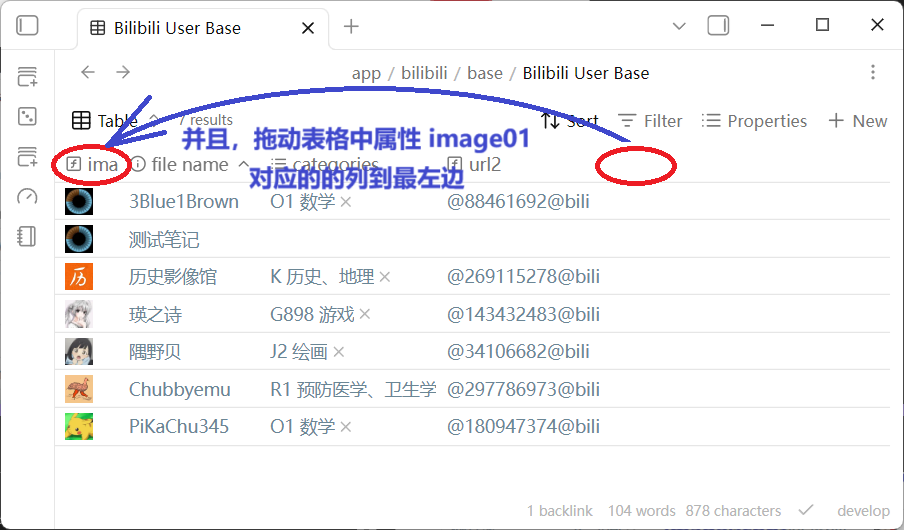Click the PiKaChu345 avatar thumbnail
This screenshot has width=904, height=530.
click(x=79, y=427)
